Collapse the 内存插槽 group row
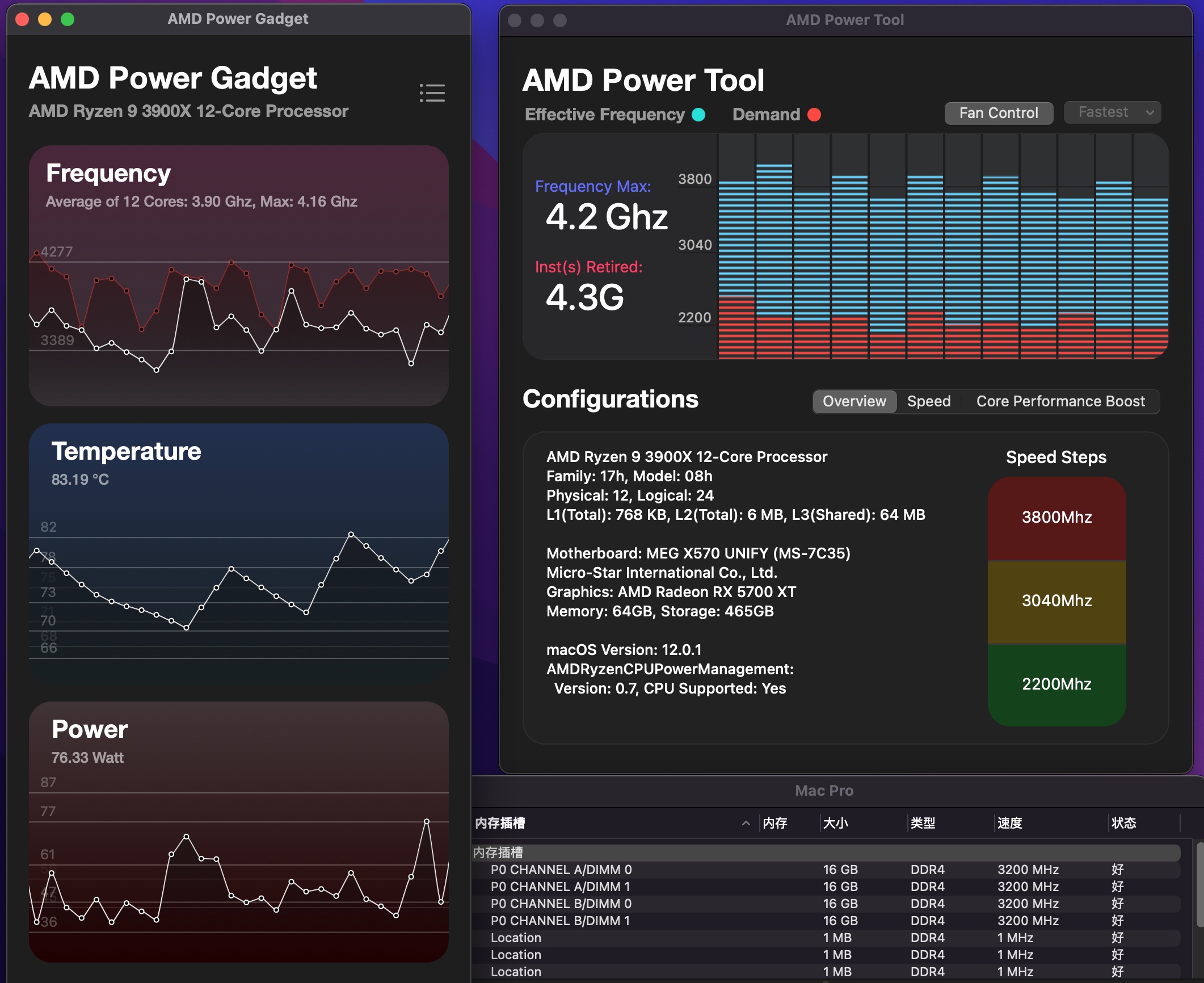The image size is (1204, 983). click(498, 852)
